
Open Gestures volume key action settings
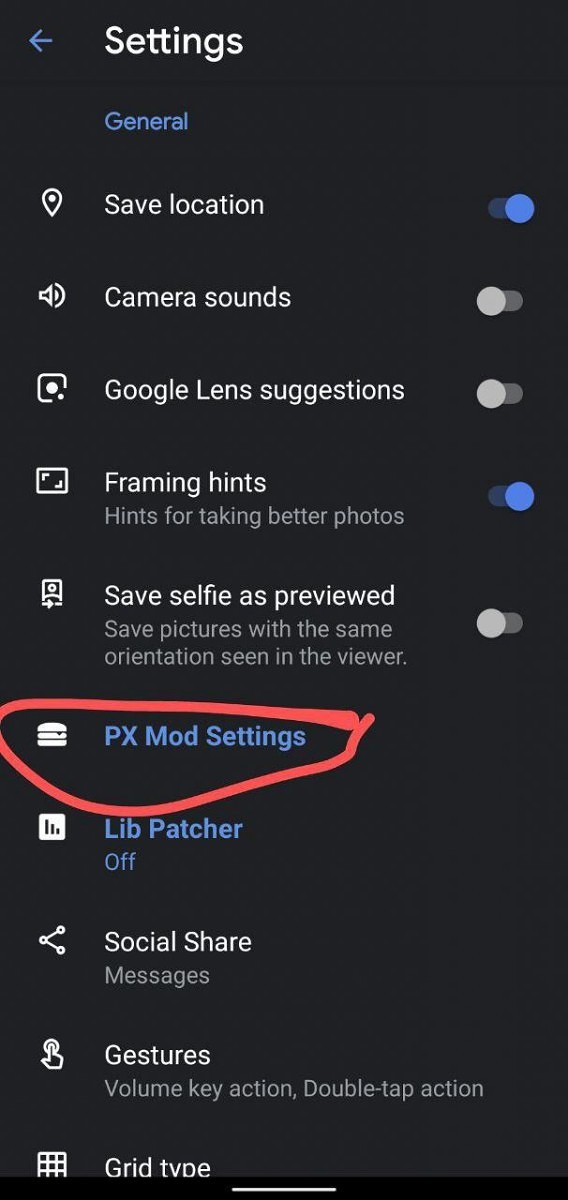coord(284,1070)
